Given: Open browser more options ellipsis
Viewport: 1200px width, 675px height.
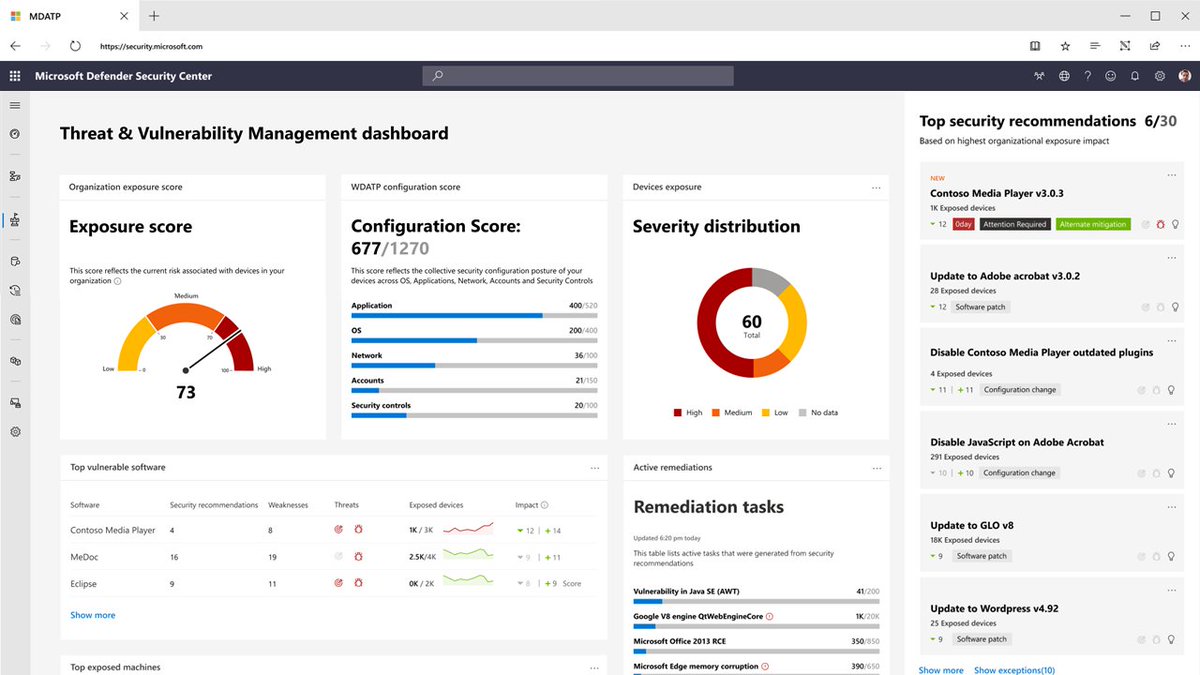Looking at the screenshot, I should pos(1184,46).
